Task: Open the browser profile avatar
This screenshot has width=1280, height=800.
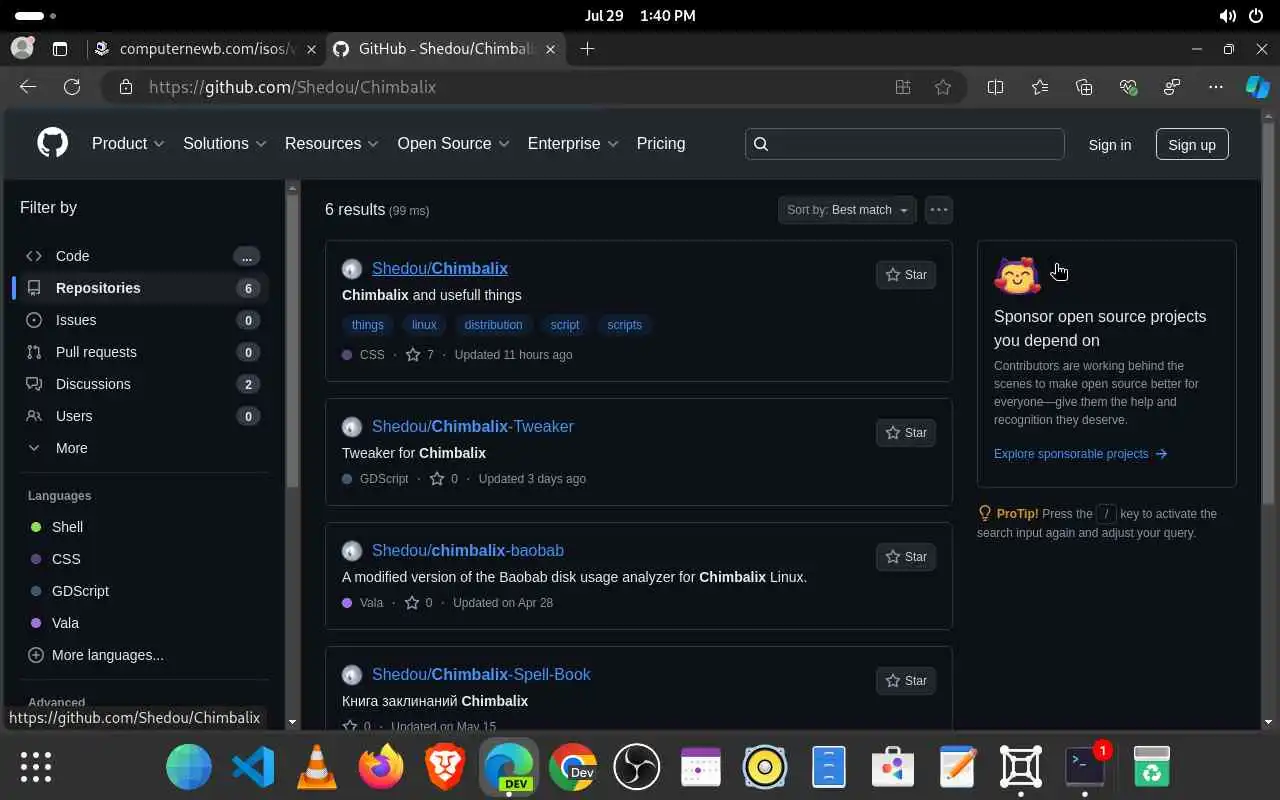Action: point(22,48)
